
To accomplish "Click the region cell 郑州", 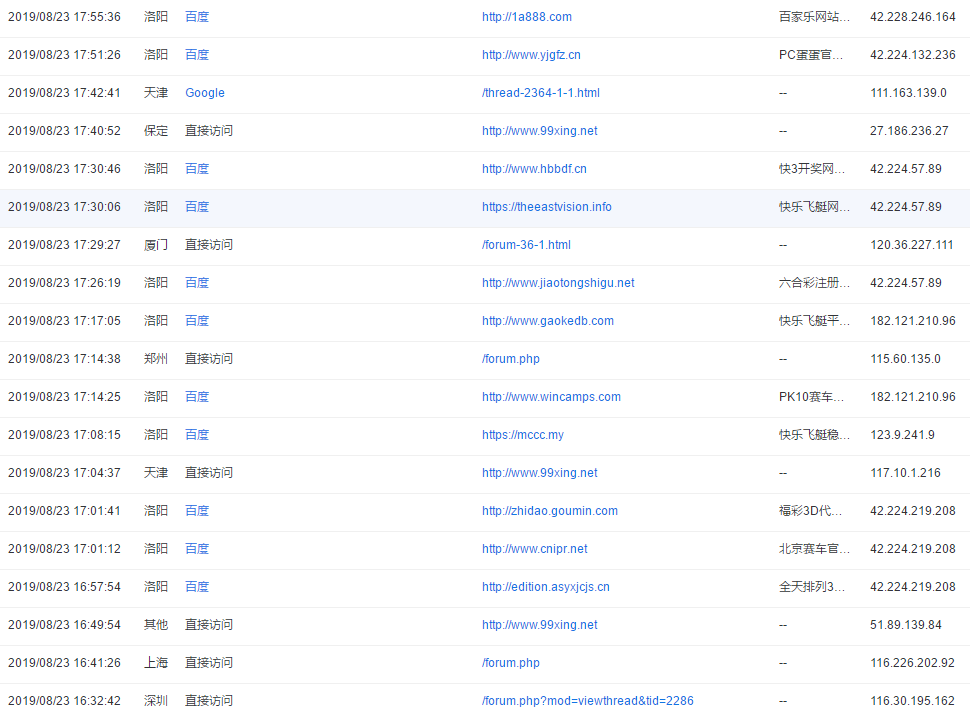I will (156, 359).
